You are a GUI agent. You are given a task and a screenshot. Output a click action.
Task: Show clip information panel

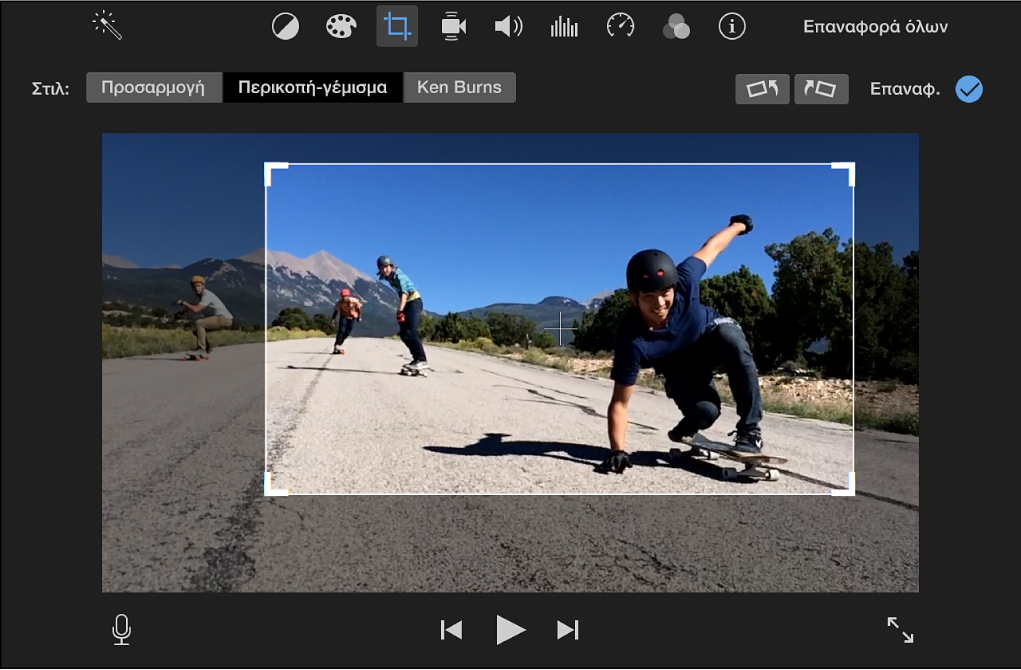(732, 27)
